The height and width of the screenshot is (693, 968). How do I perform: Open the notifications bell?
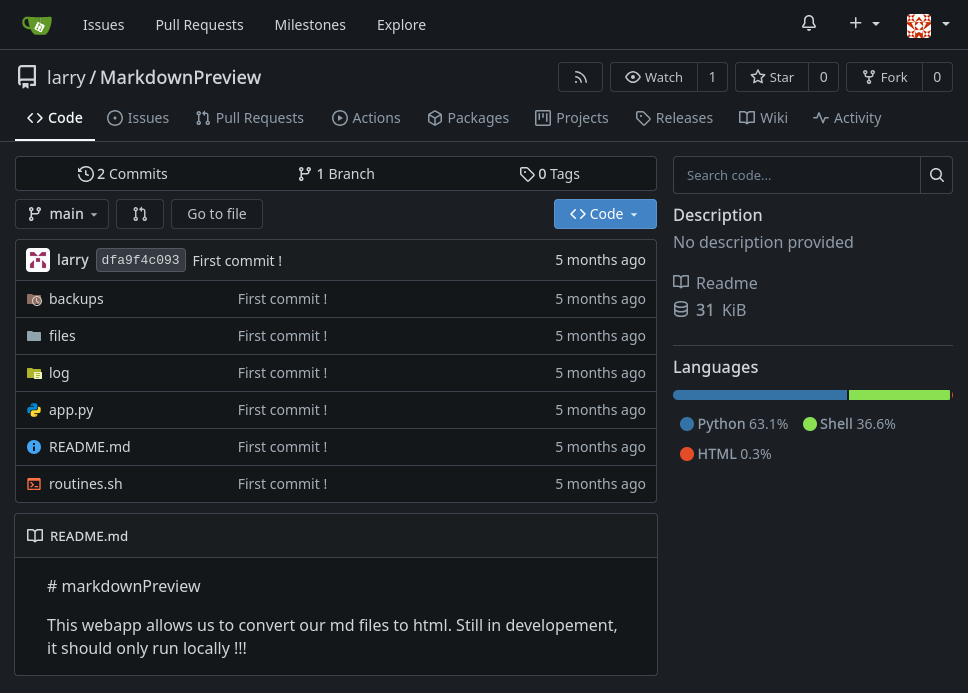pyautogui.click(x=809, y=24)
